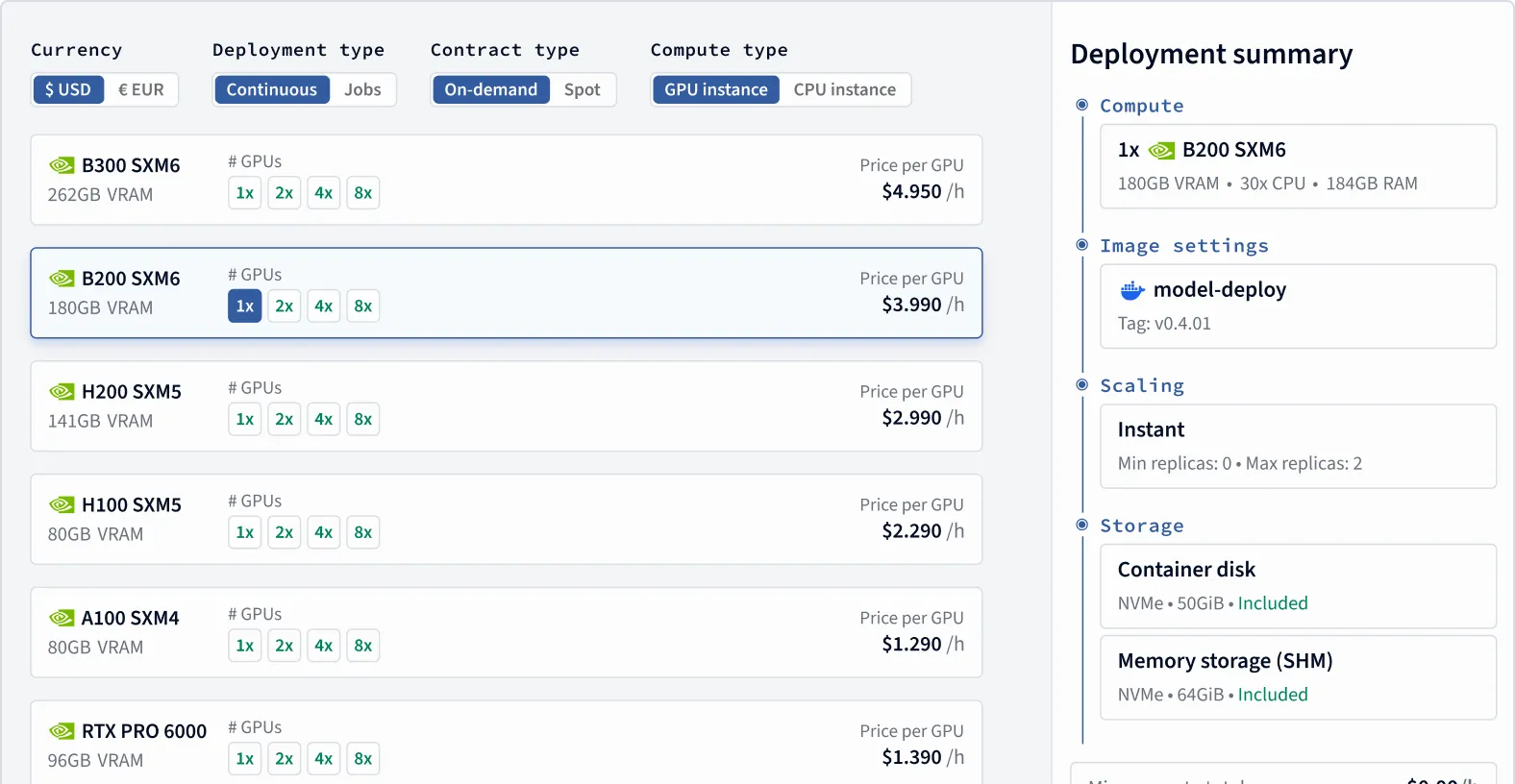The image size is (1515, 784).
Task: Open Image settings section heading
Action: click(x=1184, y=246)
